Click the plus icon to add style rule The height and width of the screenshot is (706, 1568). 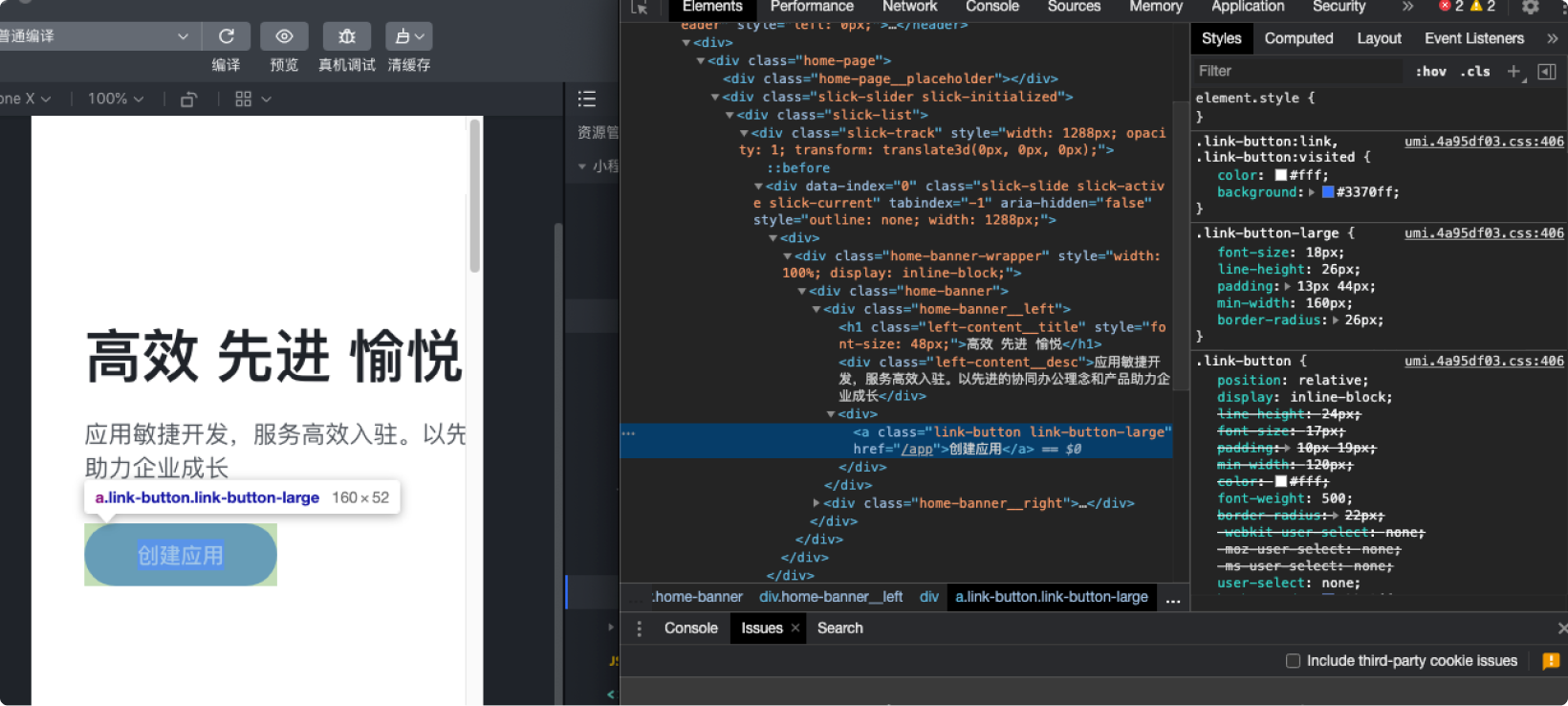(1514, 72)
